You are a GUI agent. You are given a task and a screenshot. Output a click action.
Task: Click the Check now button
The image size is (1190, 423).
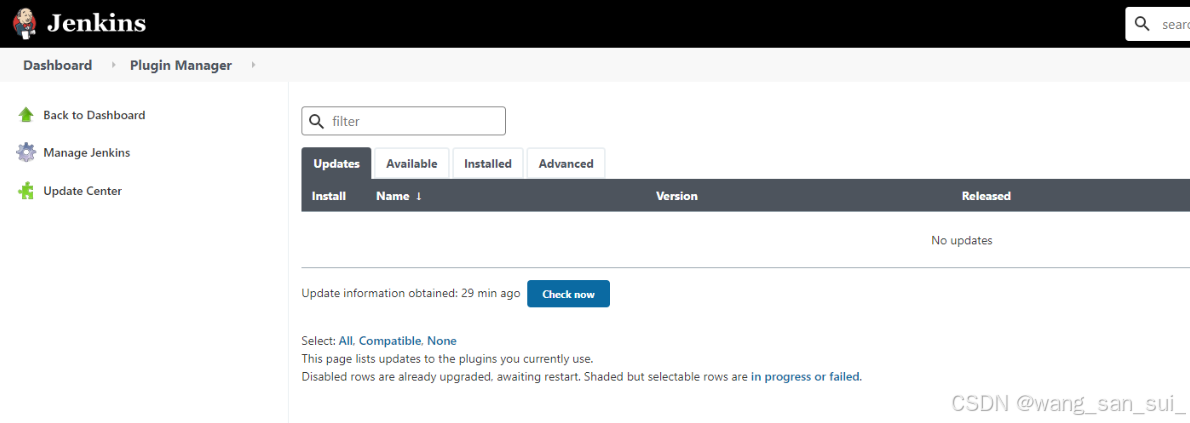(x=568, y=294)
